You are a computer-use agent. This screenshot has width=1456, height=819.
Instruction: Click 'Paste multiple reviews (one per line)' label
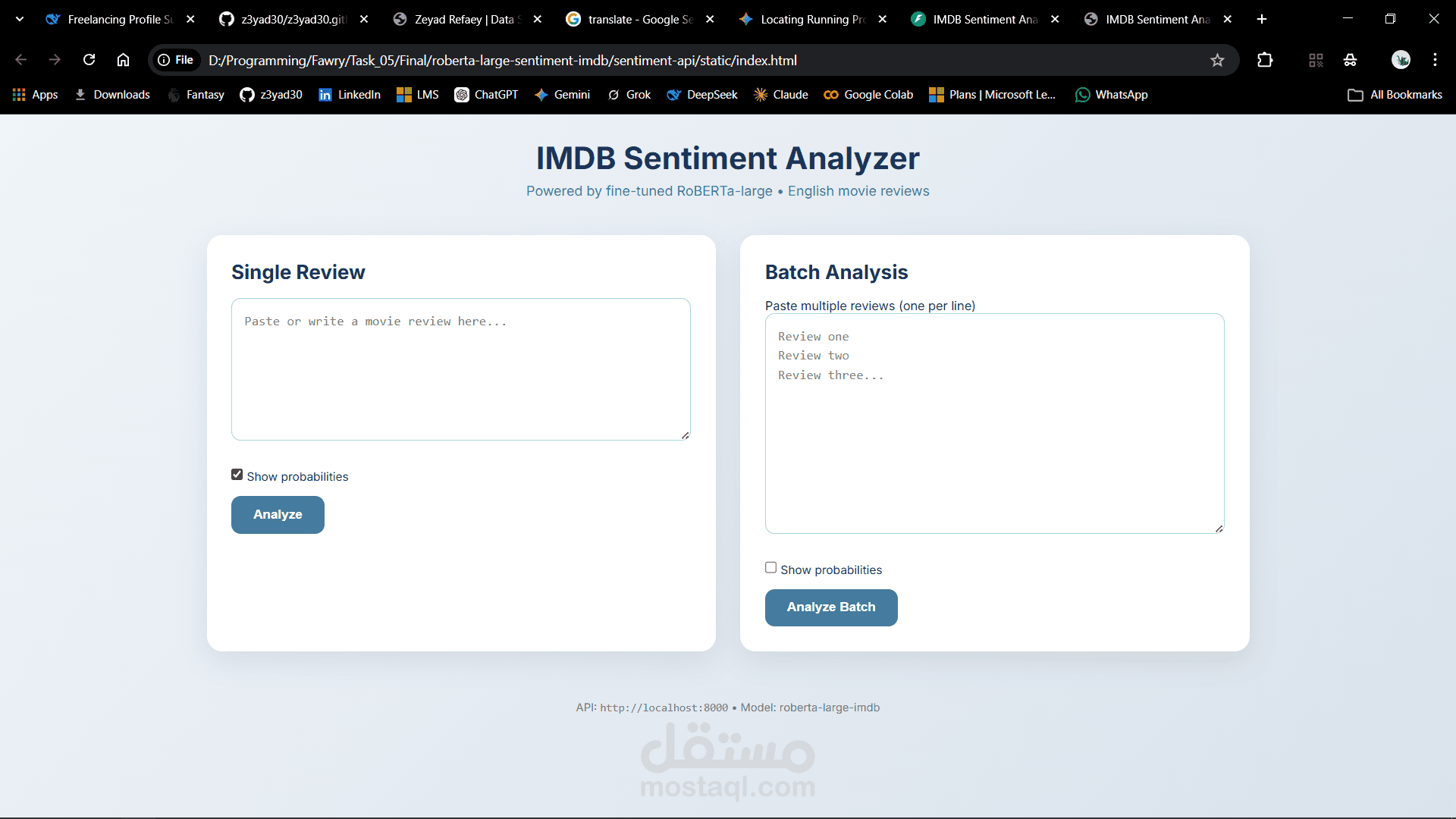pyautogui.click(x=870, y=306)
